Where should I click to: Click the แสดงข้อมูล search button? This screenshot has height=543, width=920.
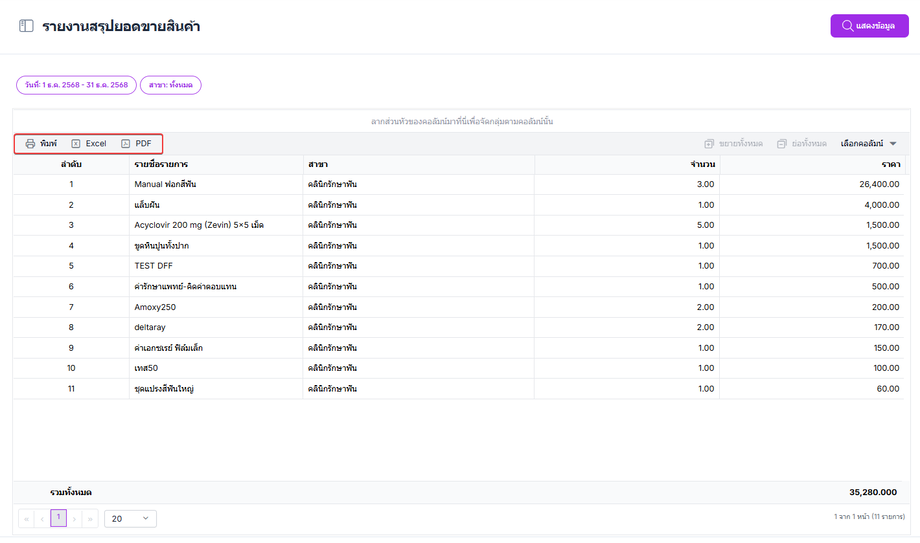(869, 26)
